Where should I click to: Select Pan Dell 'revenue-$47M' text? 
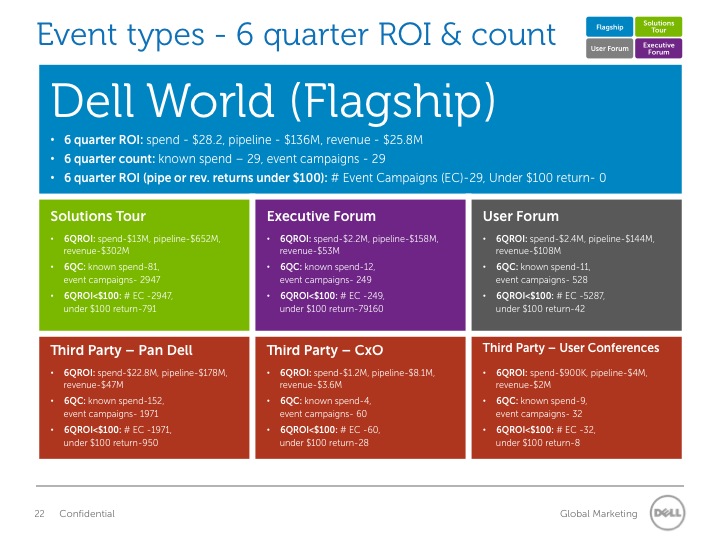pyautogui.click(x=93, y=385)
